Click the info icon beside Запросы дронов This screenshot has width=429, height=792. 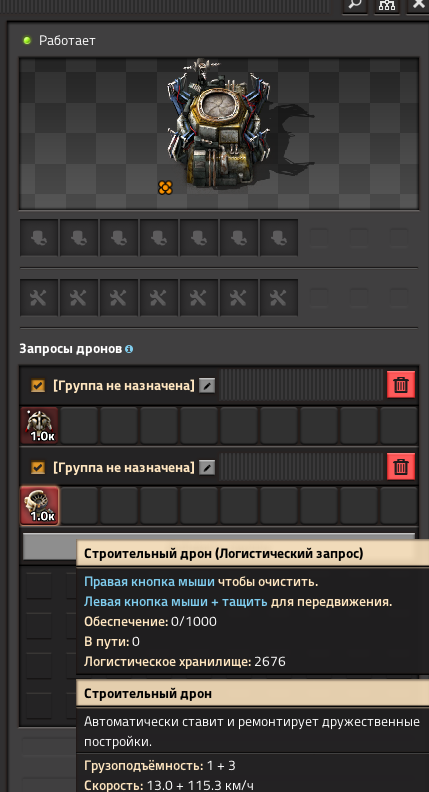coord(129,349)
